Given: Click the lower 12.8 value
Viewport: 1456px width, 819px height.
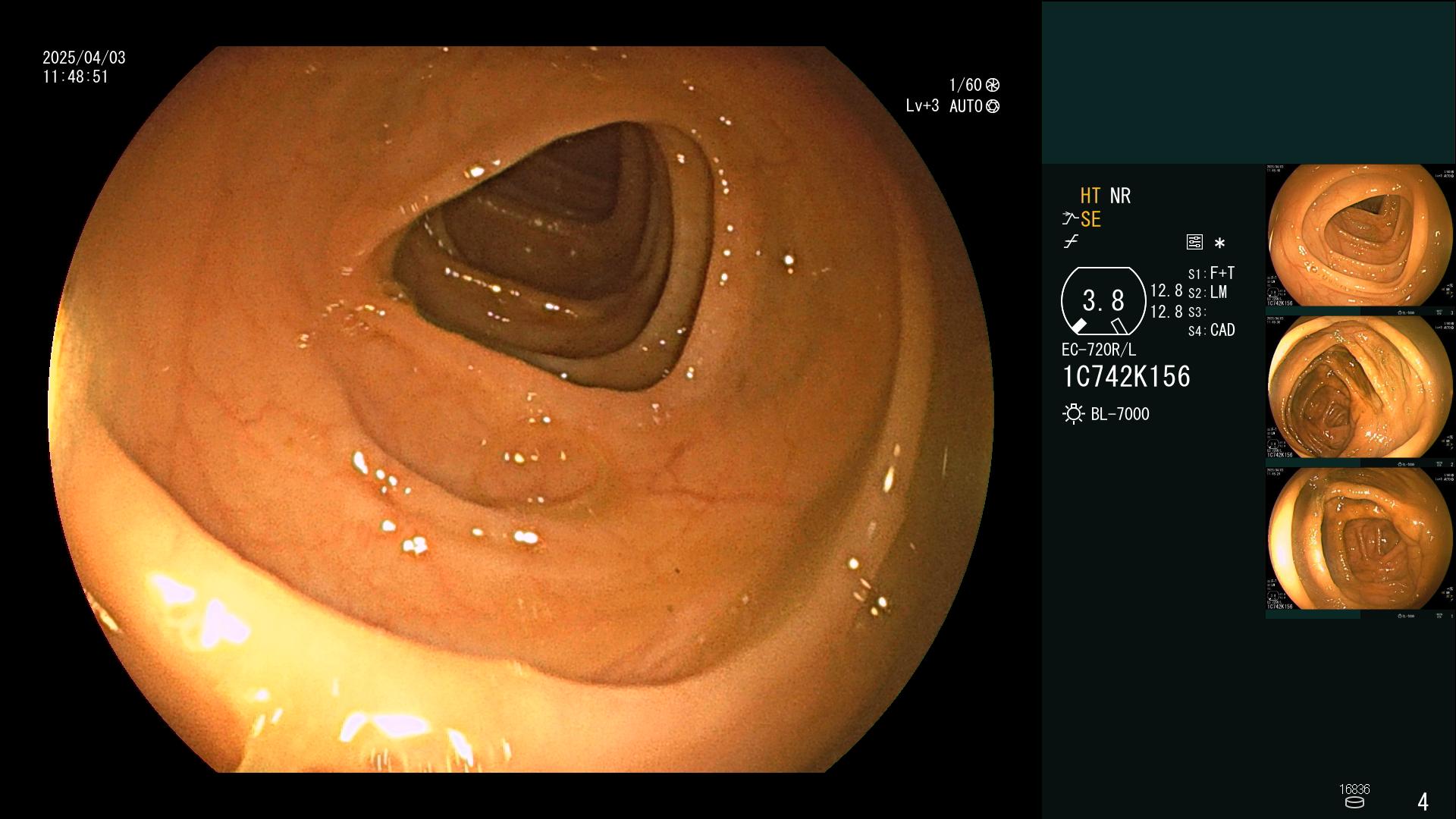Looking at the screenshot, I should [x=1166, y=312].
